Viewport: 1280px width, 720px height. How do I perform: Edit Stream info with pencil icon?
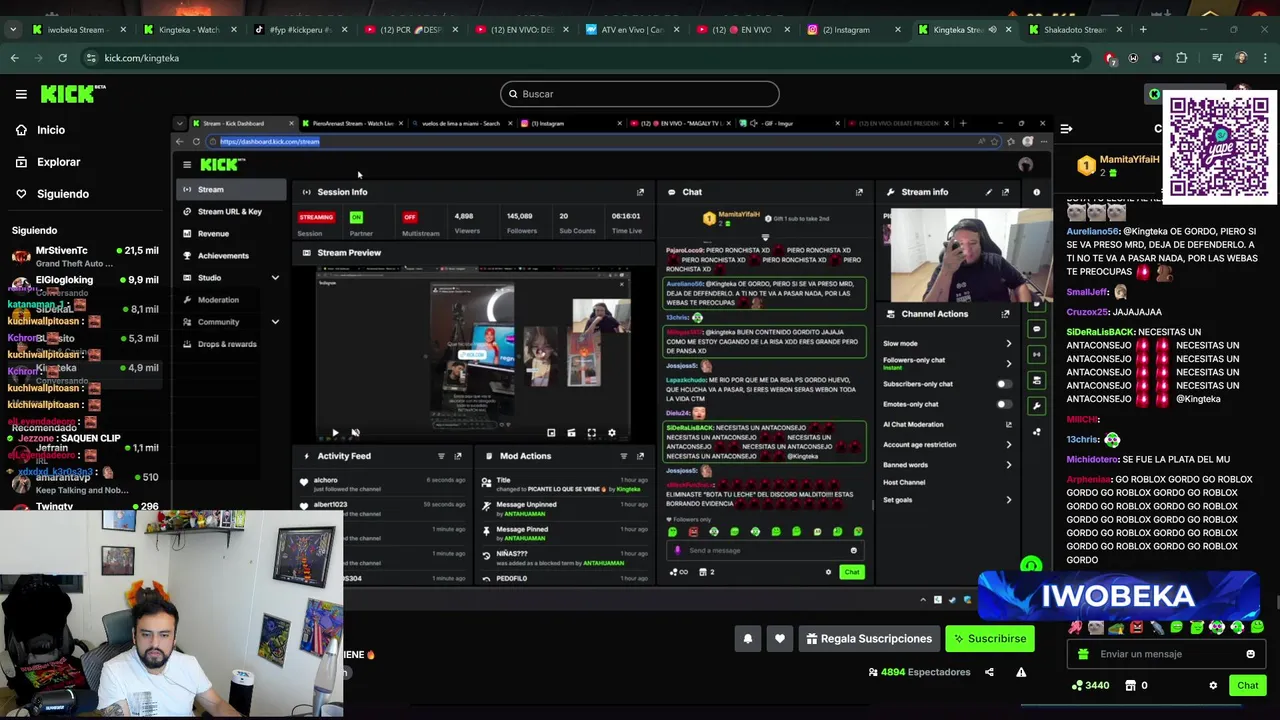pos(989,191)
